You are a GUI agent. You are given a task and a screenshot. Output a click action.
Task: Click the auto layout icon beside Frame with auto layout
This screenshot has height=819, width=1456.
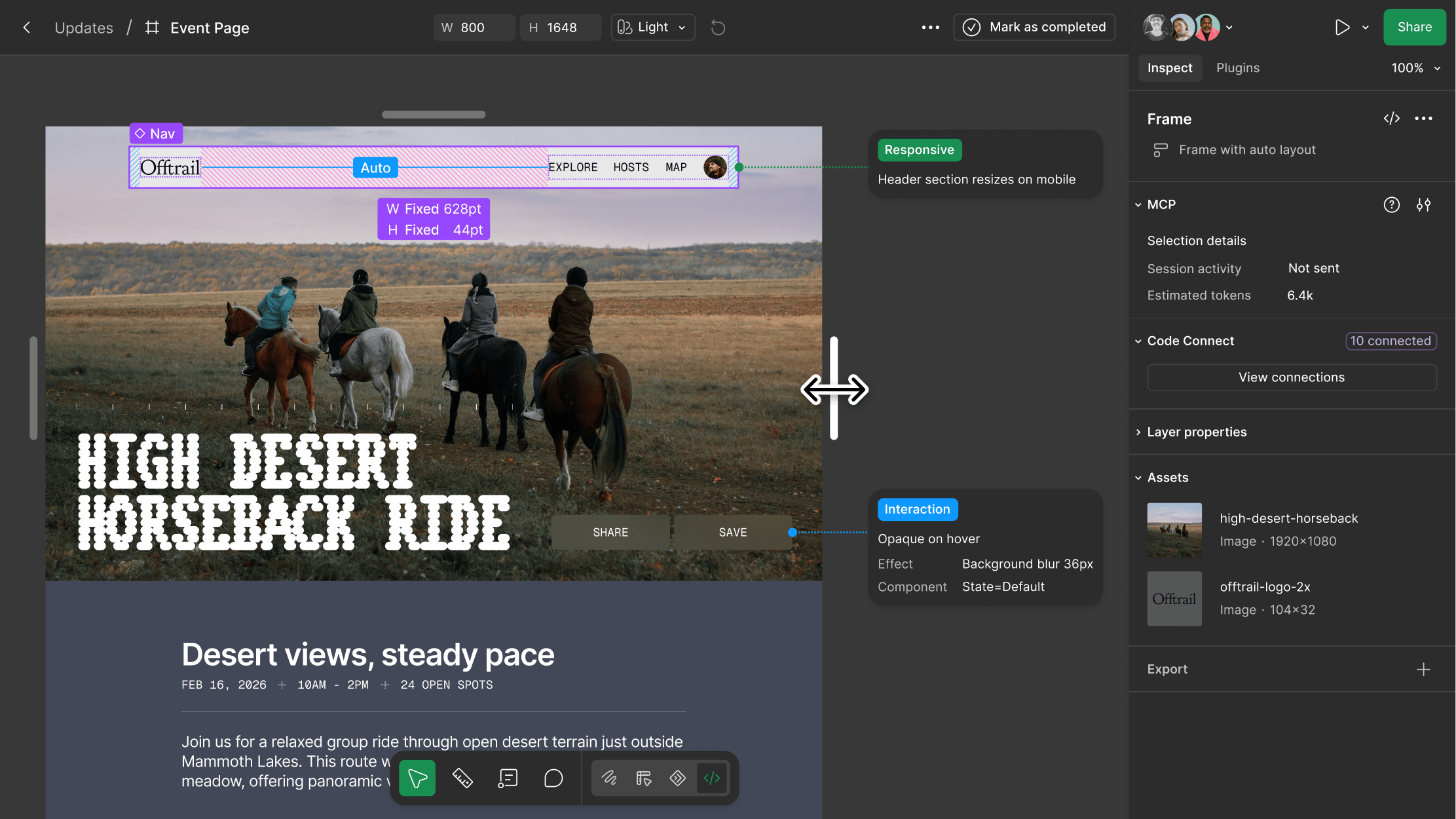(x=1160, y=150)
